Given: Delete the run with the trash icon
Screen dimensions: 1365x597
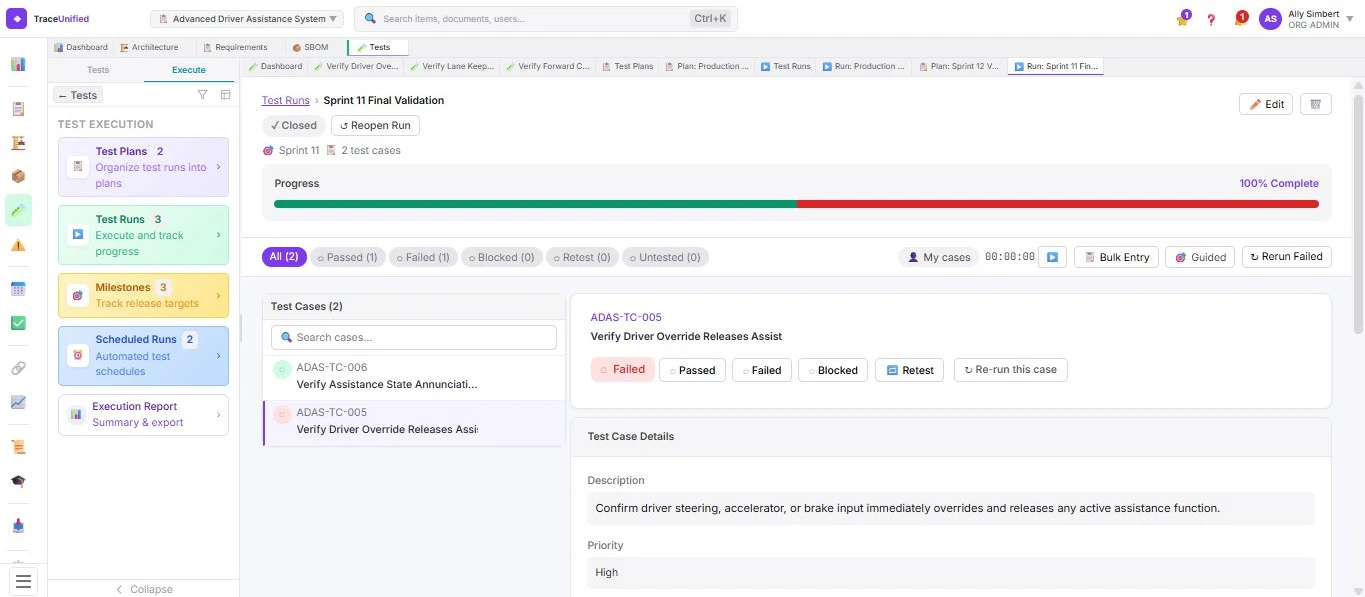Looking at the screenshot, I should click(1316, 104).
